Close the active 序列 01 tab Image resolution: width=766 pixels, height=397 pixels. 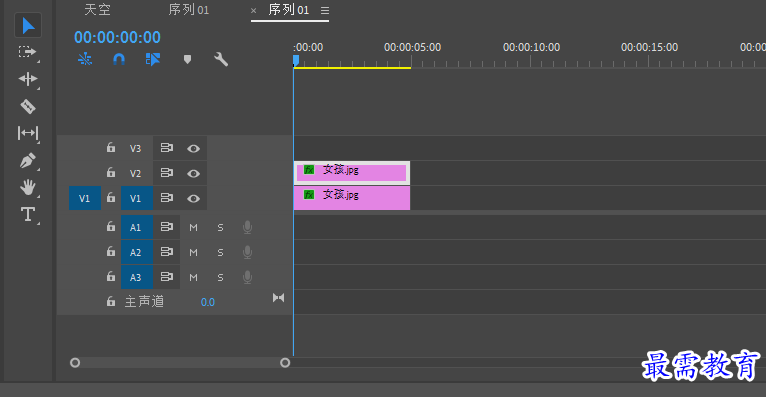click(253, 10)
